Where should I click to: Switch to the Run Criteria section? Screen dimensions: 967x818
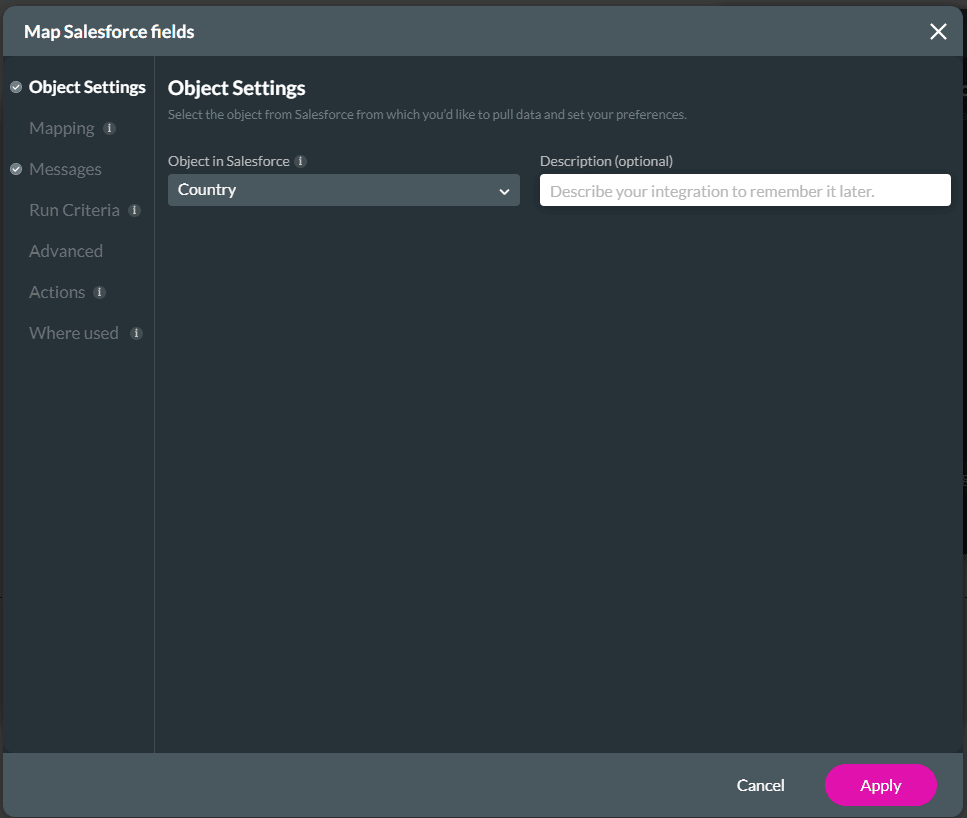(x=75, y=210)
